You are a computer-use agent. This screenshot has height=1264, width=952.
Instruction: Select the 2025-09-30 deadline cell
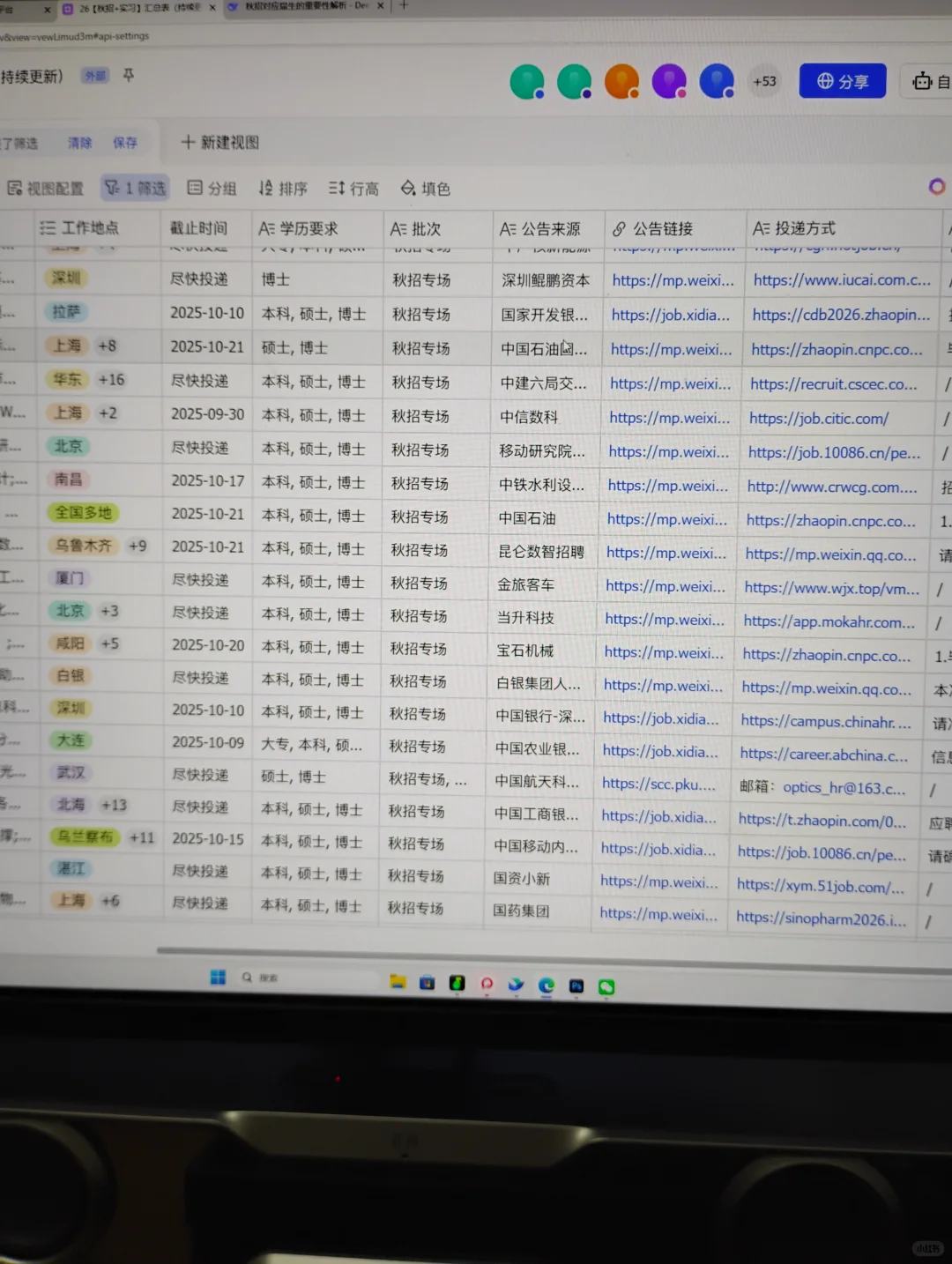(x=207, y=414)
